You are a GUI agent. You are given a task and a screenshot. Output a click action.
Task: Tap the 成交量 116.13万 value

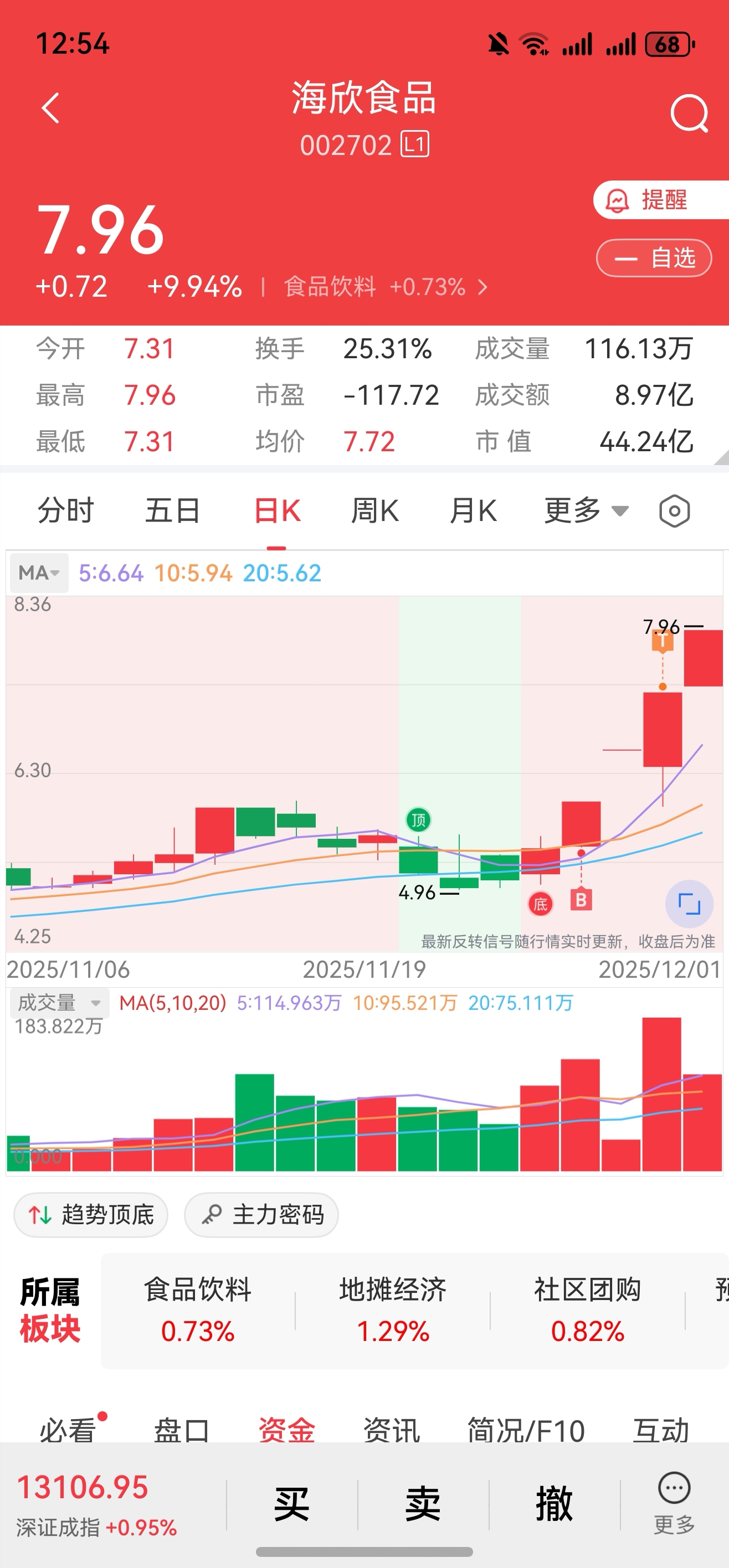point(639,349)
